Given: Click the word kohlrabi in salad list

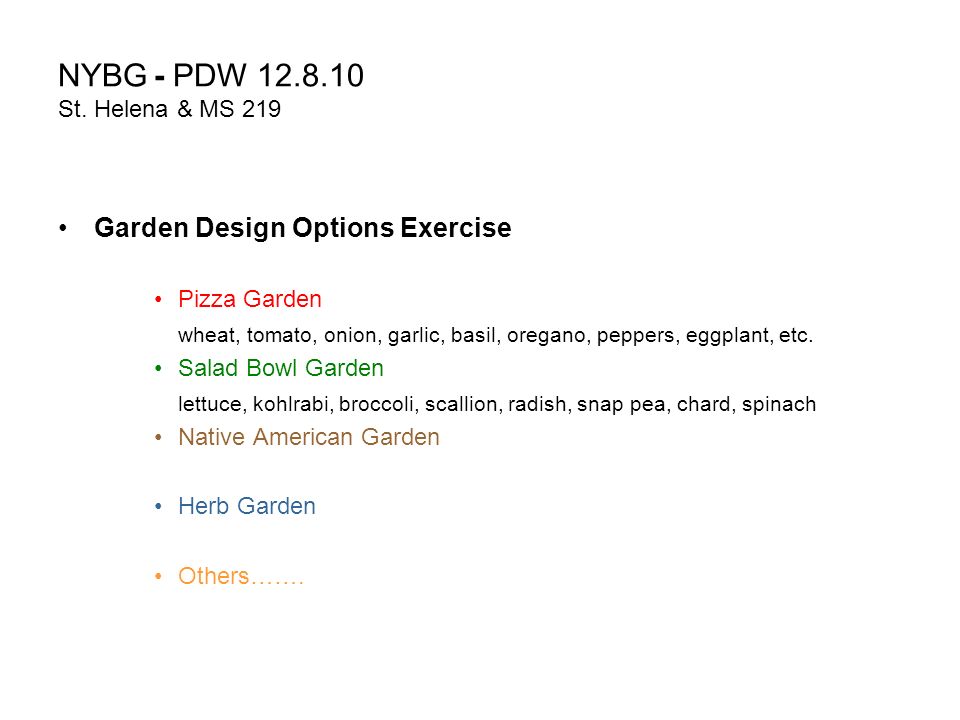Looking at the screenshot, I should point(291,405).
